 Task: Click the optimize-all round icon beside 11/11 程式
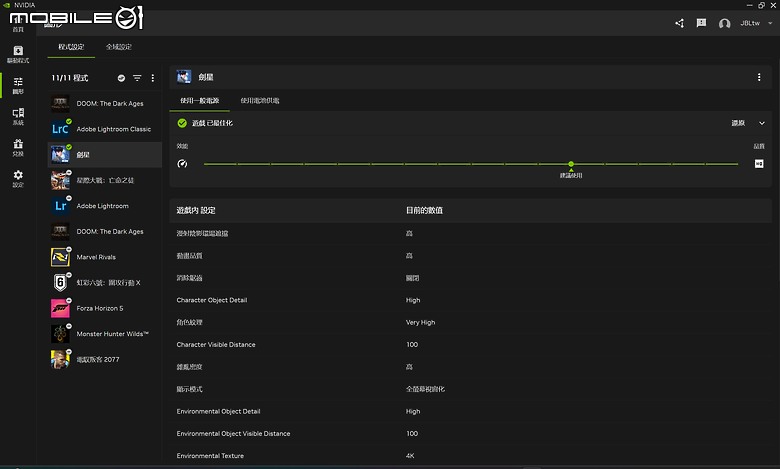click(x=121, y=78)
